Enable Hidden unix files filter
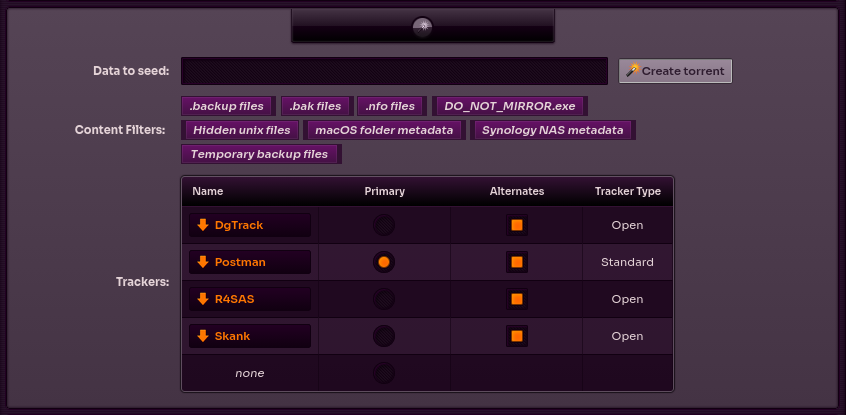 242,130
